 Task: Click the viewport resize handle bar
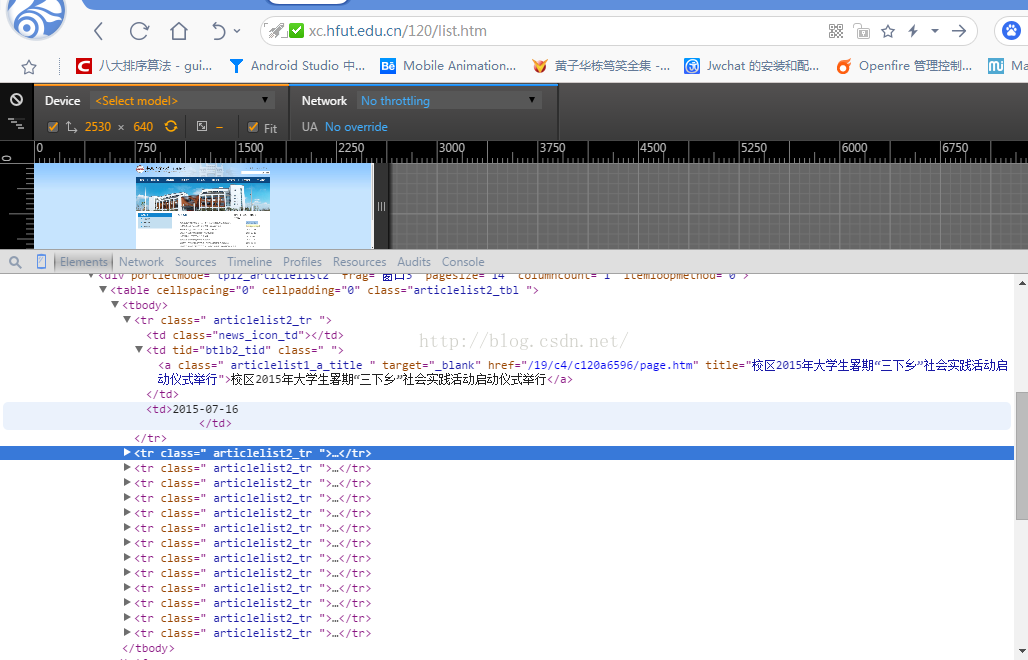pos(381,206)
